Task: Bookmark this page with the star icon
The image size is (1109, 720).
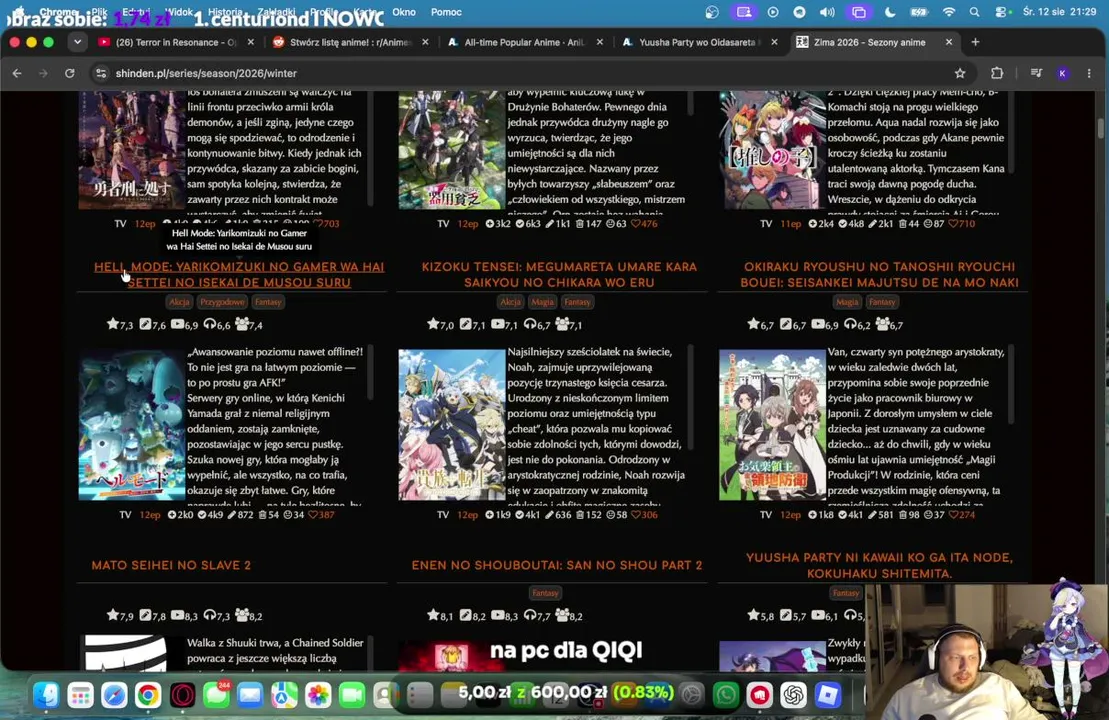Action: pos(960,73)
